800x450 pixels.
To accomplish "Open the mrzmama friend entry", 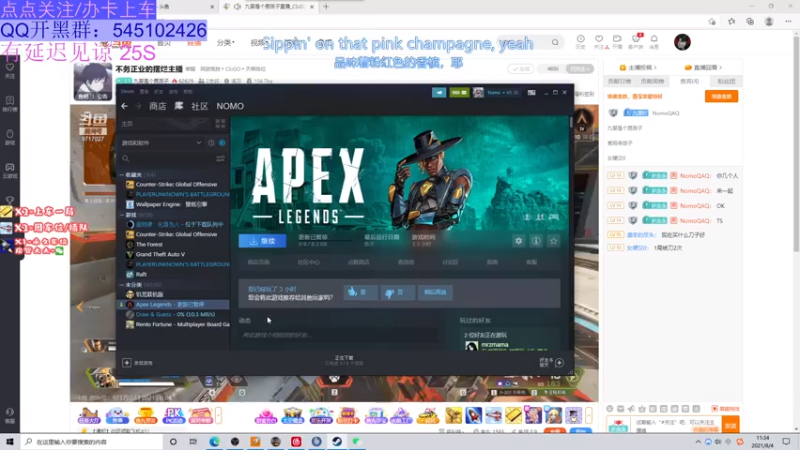I will tap(494, 345).
